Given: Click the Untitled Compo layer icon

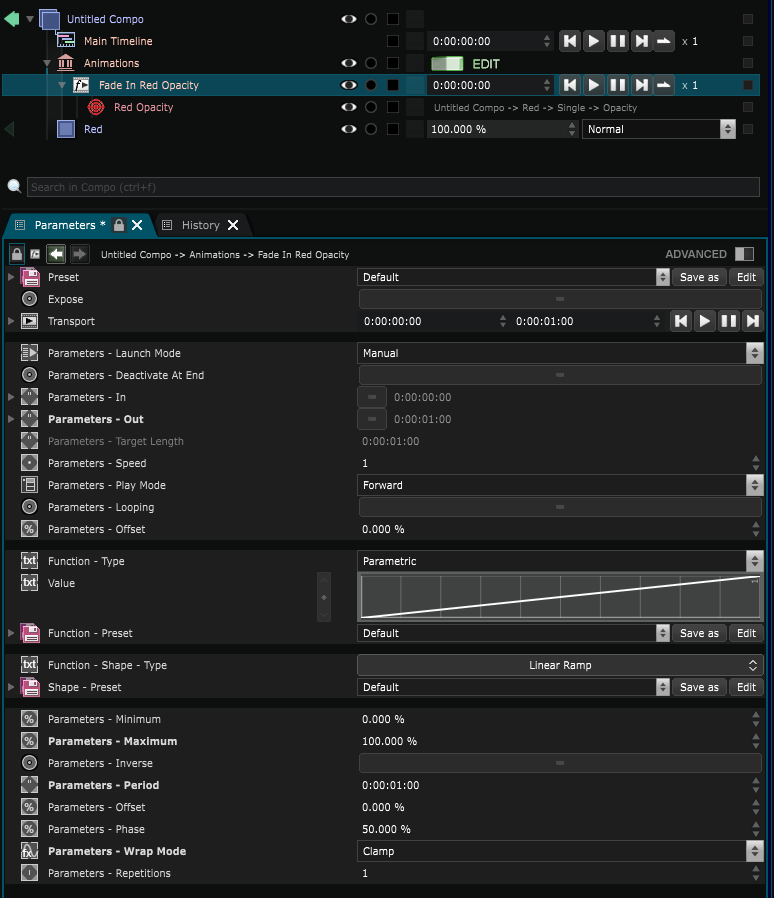Looking at the screenshot, I should click(50, 19).
